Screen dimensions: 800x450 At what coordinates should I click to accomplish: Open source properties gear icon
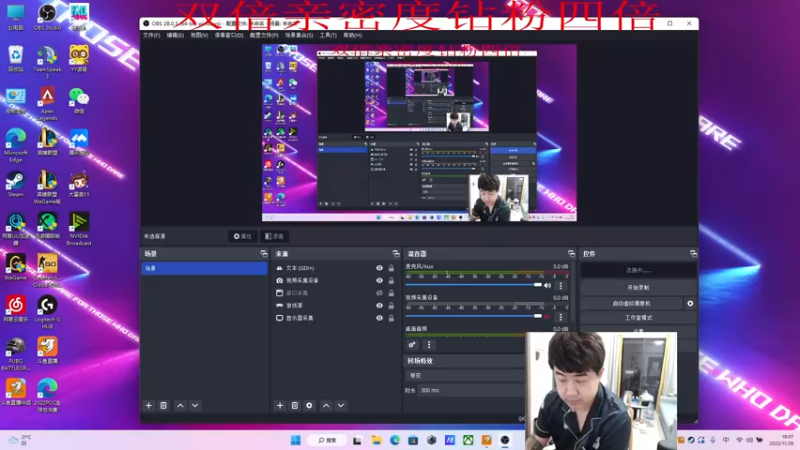[309, 406]
